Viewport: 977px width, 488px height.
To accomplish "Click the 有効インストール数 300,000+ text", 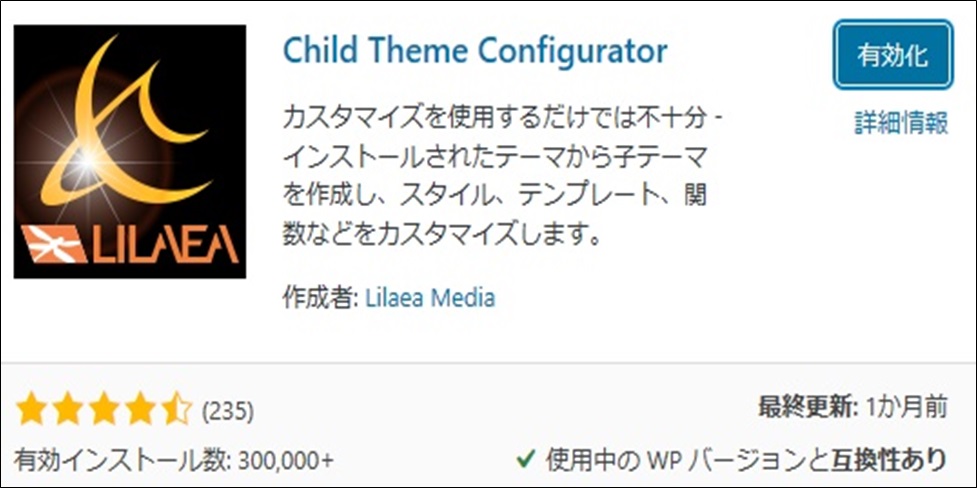I will point(175,459).
